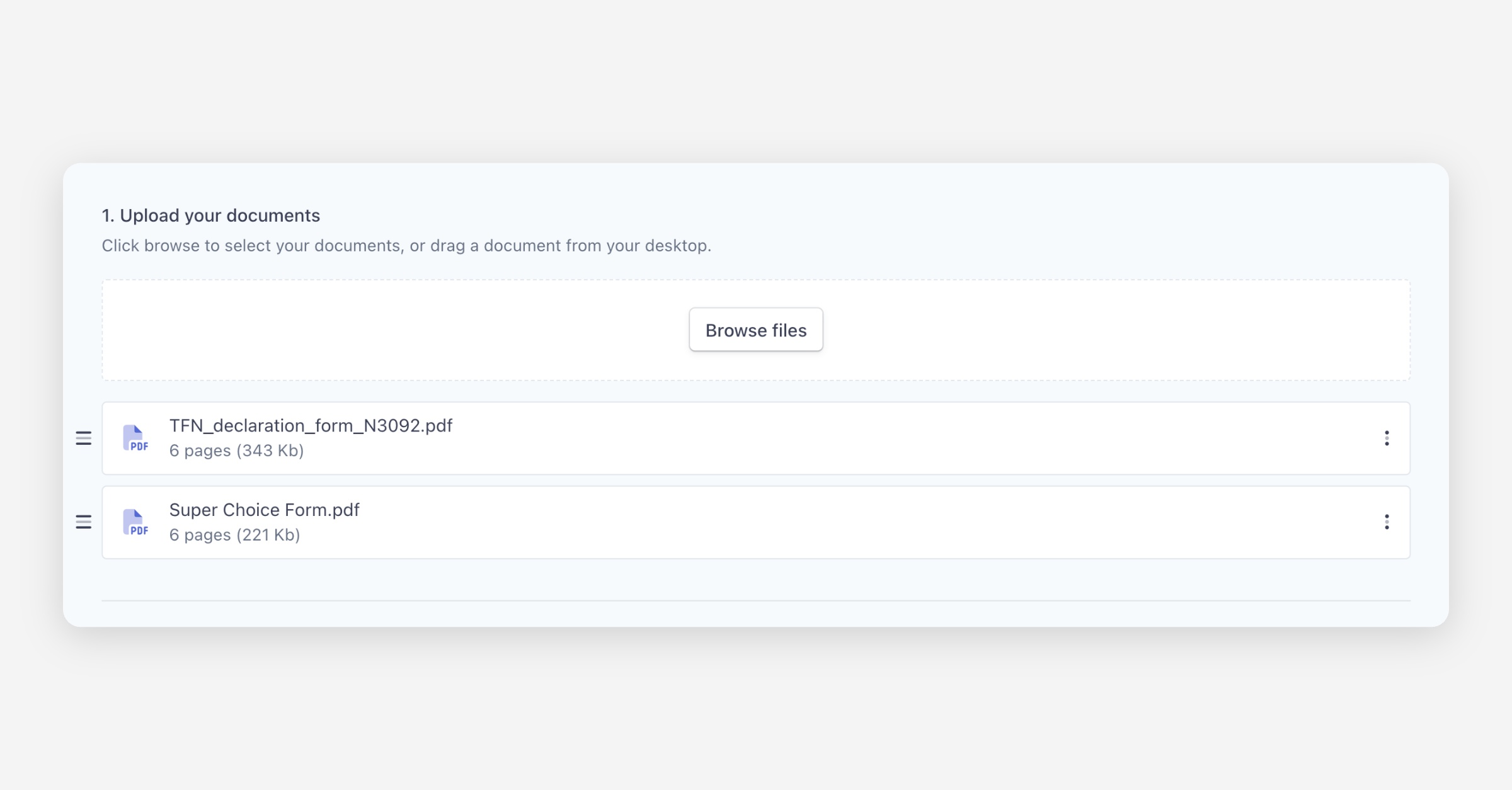Grab the TFN_declaration_form reorder handle
Image resolution: width=1512 pixels, height=790 pixels.
(x=84, y=438)
